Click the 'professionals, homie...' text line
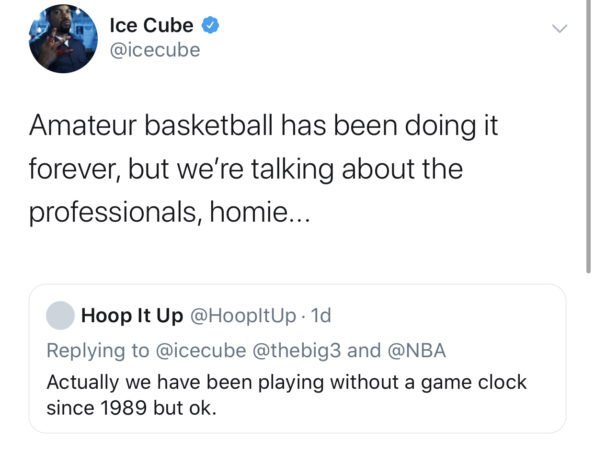 169,212
